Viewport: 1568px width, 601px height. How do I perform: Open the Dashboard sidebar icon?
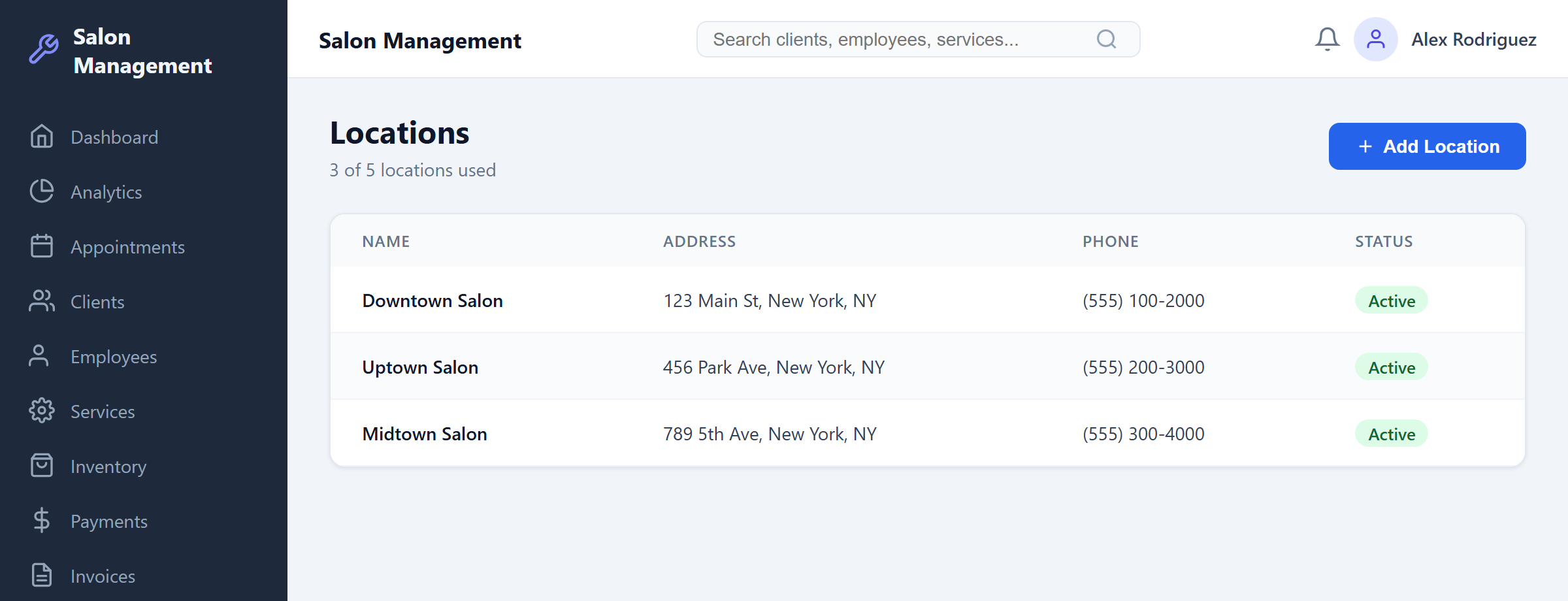click(42, 137)
